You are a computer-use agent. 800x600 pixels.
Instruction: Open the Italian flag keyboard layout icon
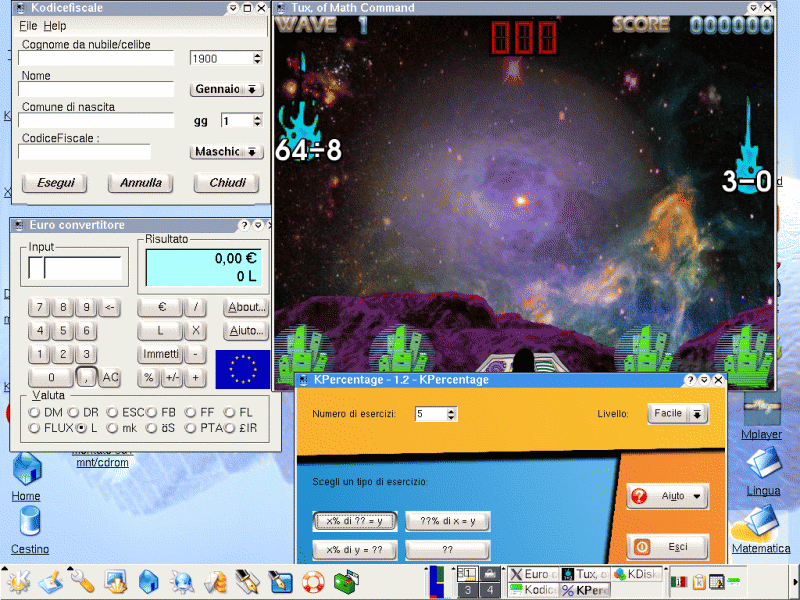click(679, 582)
